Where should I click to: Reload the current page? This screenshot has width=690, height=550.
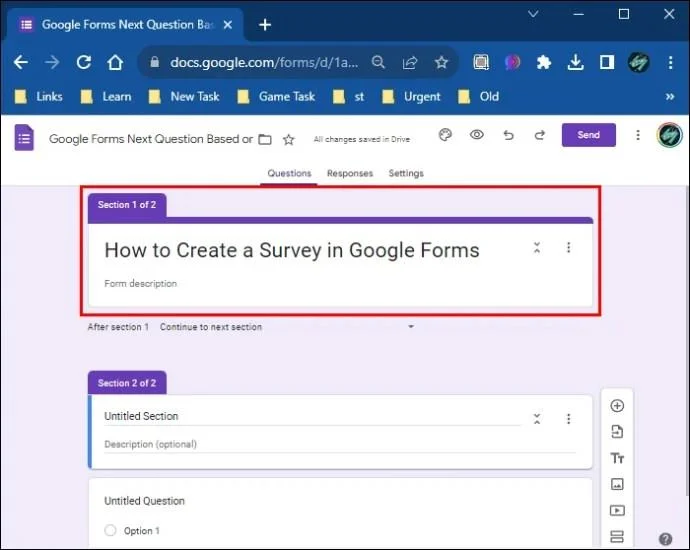pyautogui.click(x=84, y=62)
